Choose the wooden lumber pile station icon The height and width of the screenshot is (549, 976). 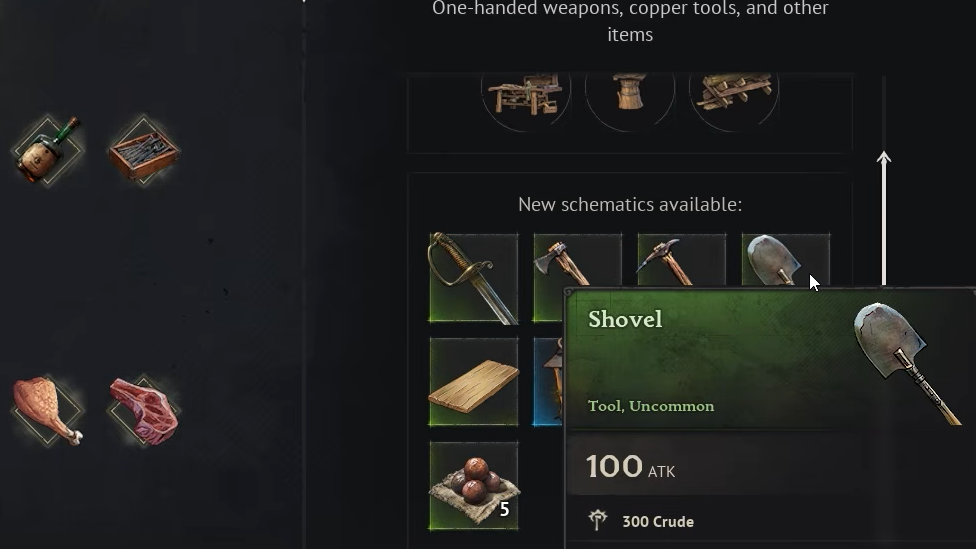click(734, 95)
